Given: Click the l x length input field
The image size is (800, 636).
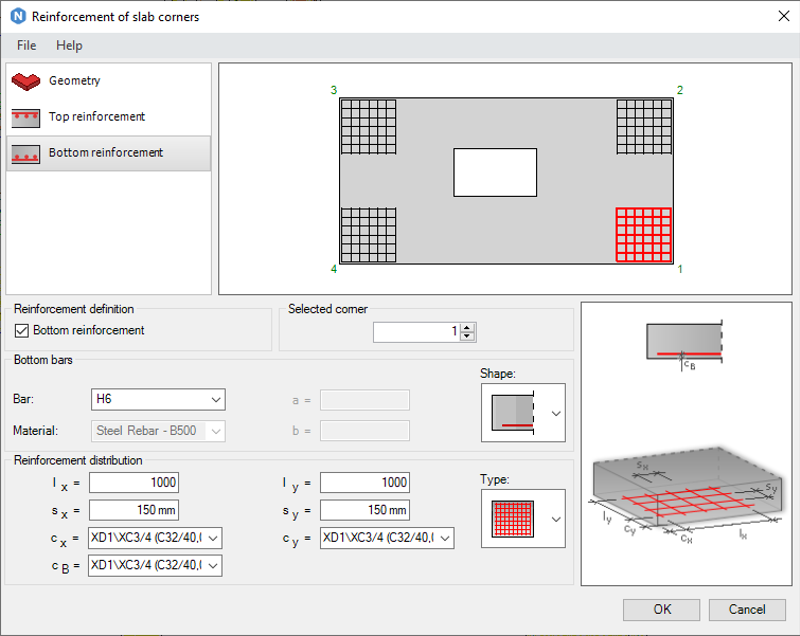Looking at the screenshot, I should tap(134, 482).
